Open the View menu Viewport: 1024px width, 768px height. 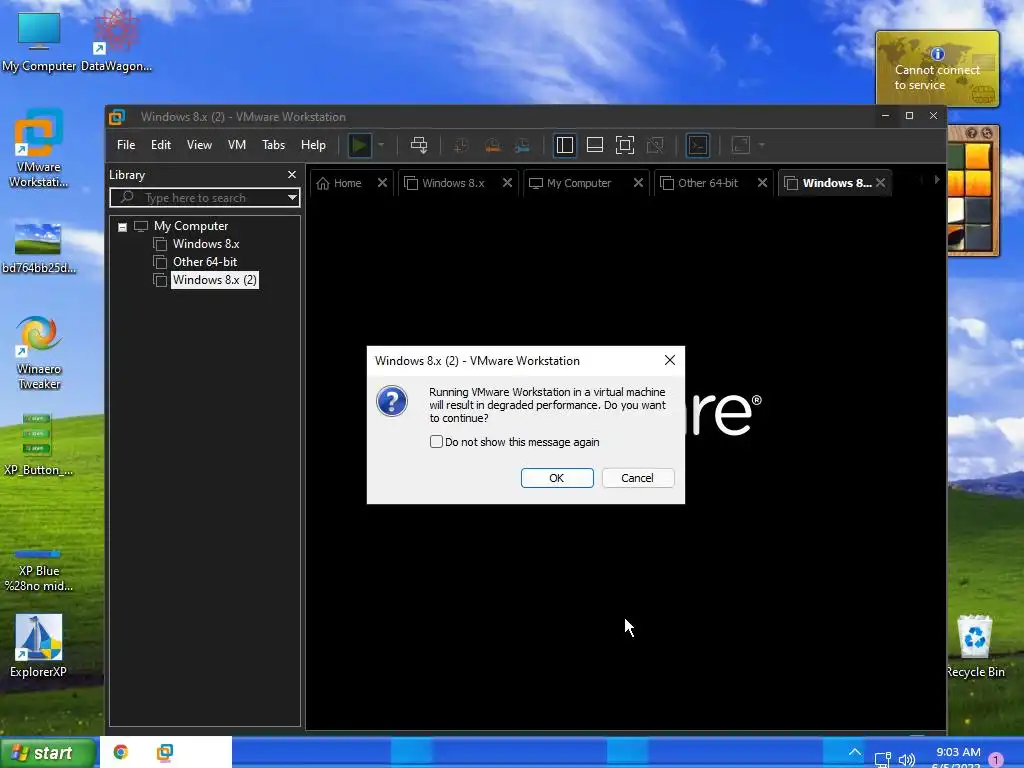(x=199, y=145)
